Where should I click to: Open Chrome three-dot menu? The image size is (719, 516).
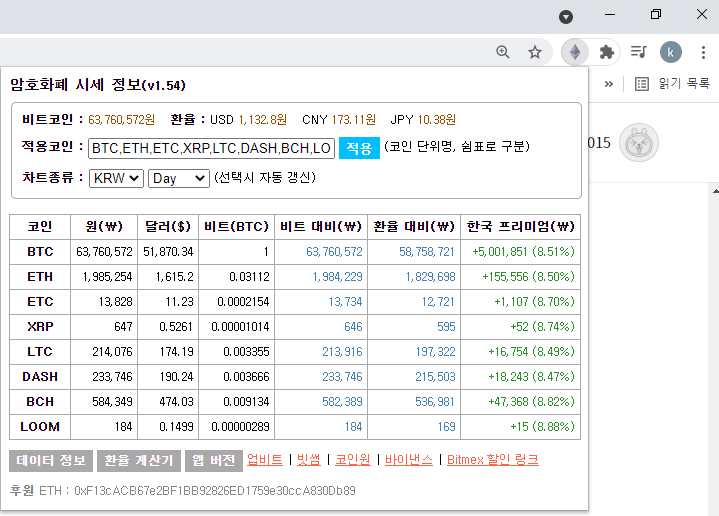click(703, 52)
